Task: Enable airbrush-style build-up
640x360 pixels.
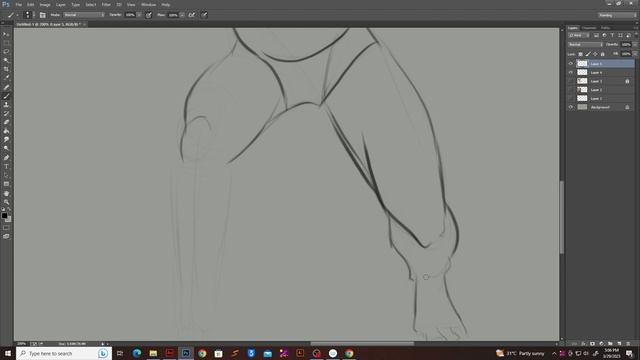Action: [x=191, y=15]
